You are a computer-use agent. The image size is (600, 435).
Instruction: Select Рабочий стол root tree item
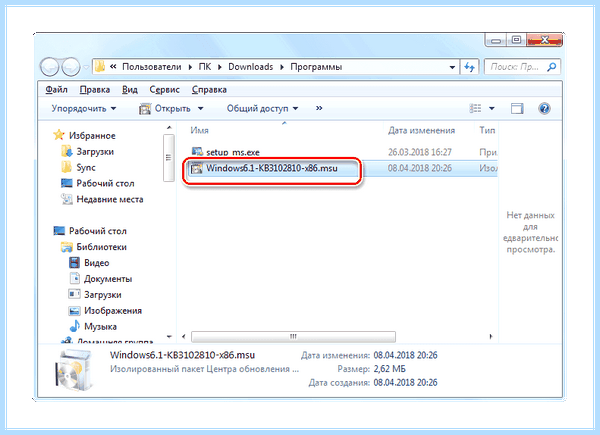pos(98,231)
